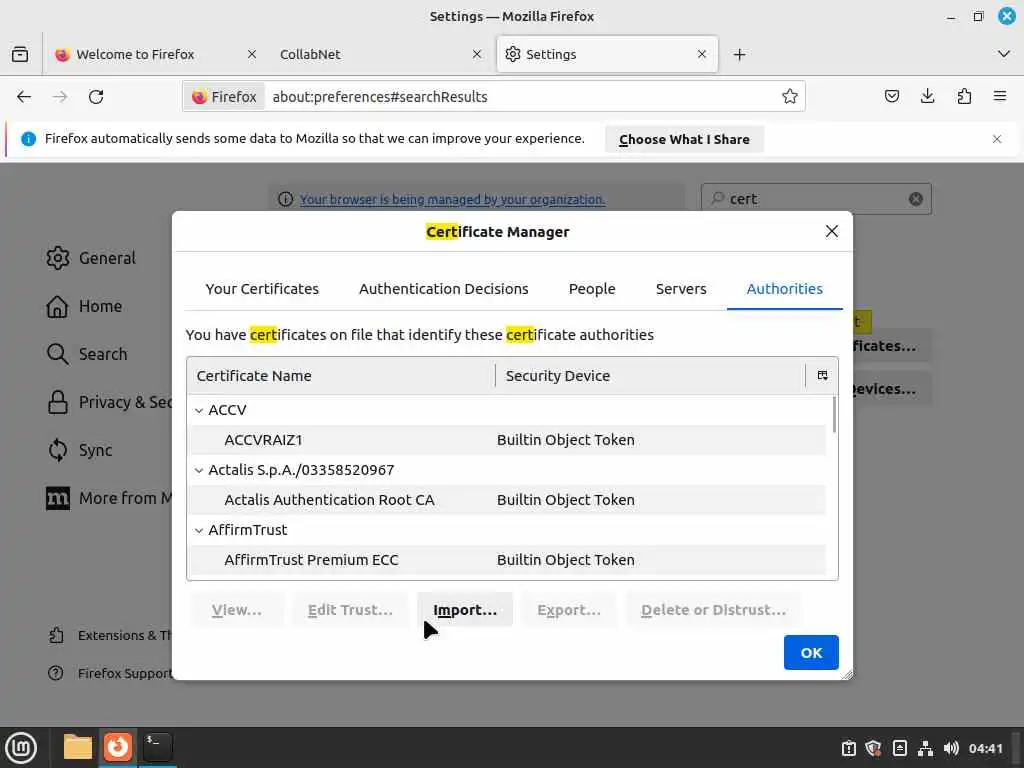
Task: Open the update manager shield tray icon
Action: (874, 748)
